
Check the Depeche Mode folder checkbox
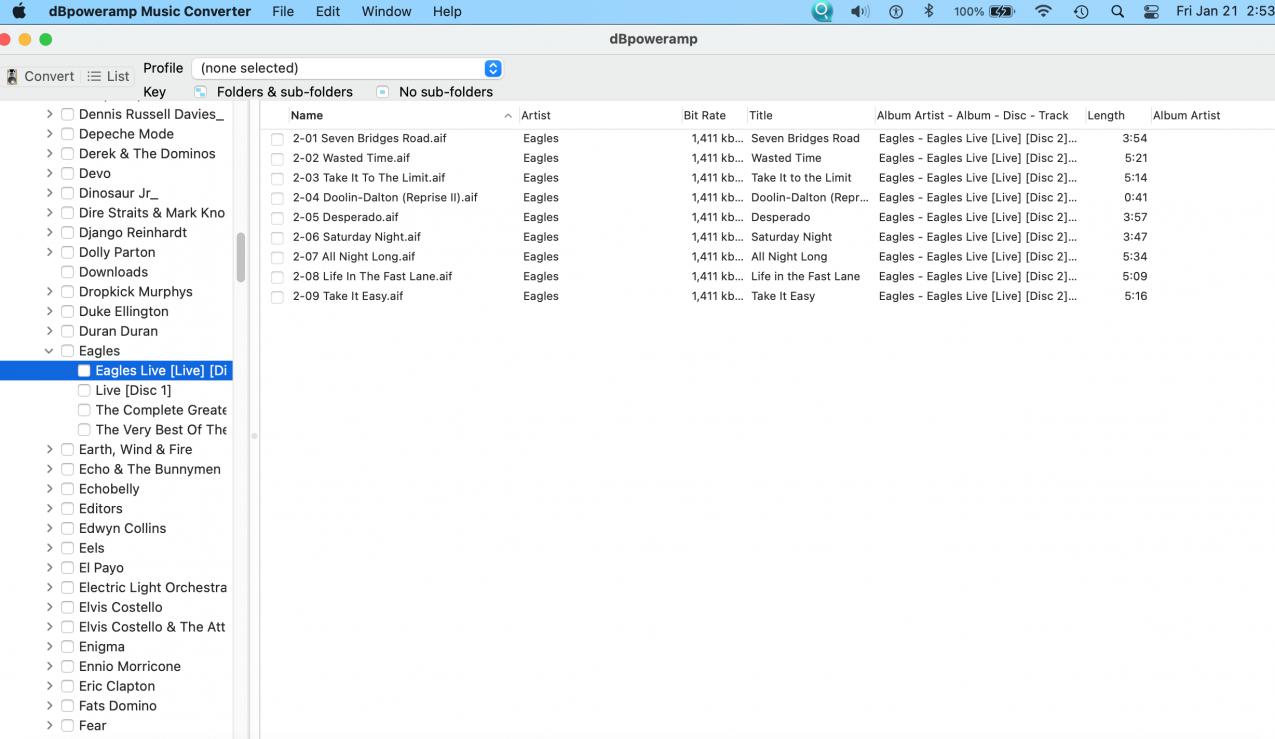(68, 134)
